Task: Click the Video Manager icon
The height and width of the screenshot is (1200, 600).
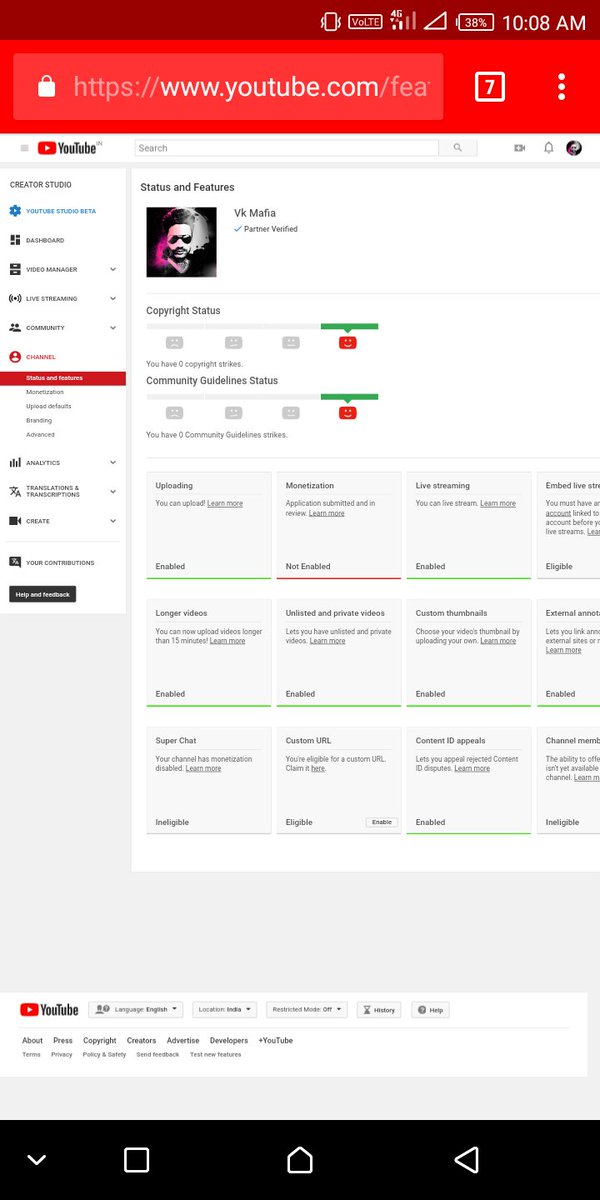Action: tap(15, 269)
